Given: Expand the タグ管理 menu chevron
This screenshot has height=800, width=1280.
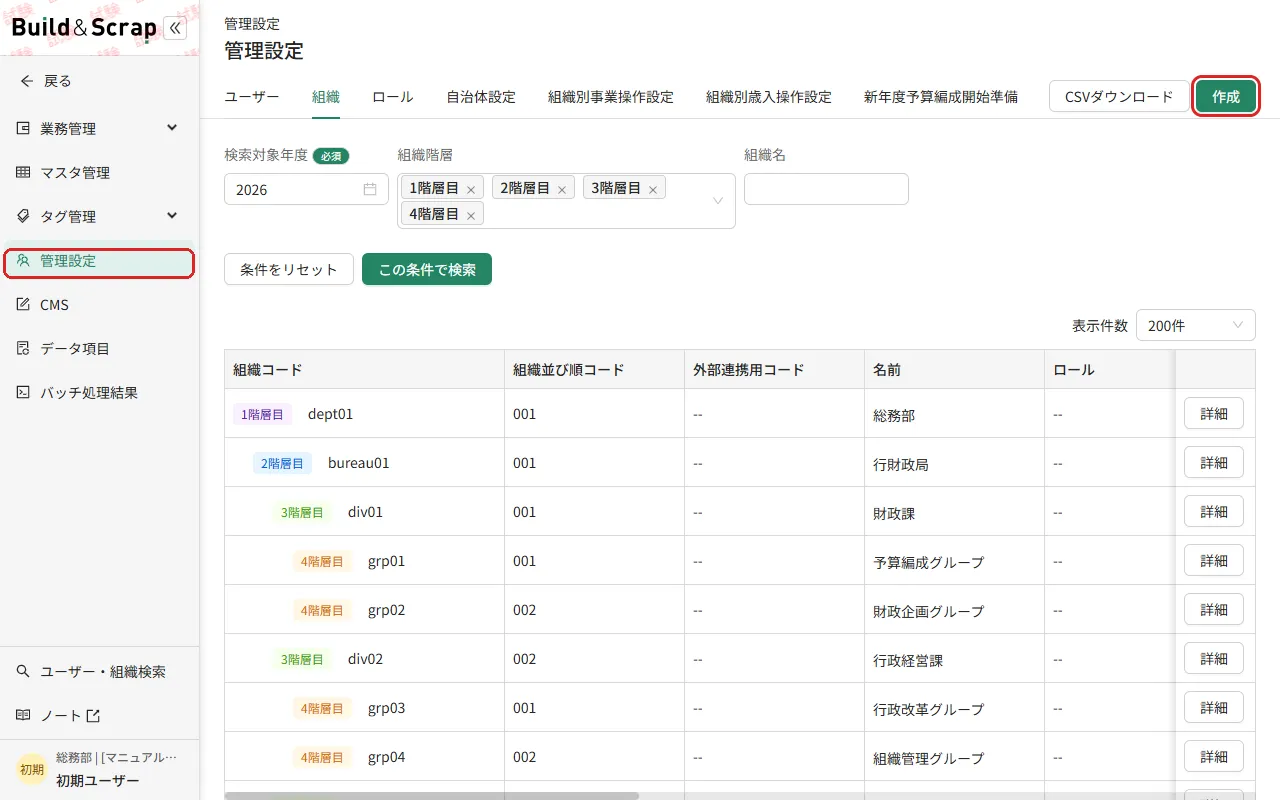Looking at the screenshot, I should [172, 216].
